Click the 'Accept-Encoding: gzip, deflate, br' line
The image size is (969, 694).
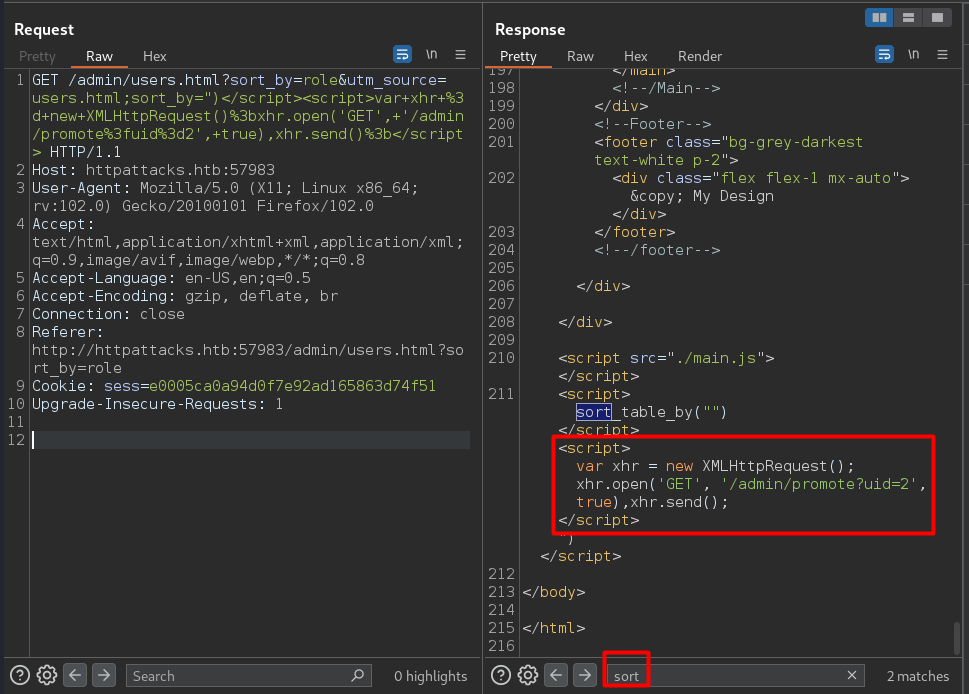[x=185, y=296]
